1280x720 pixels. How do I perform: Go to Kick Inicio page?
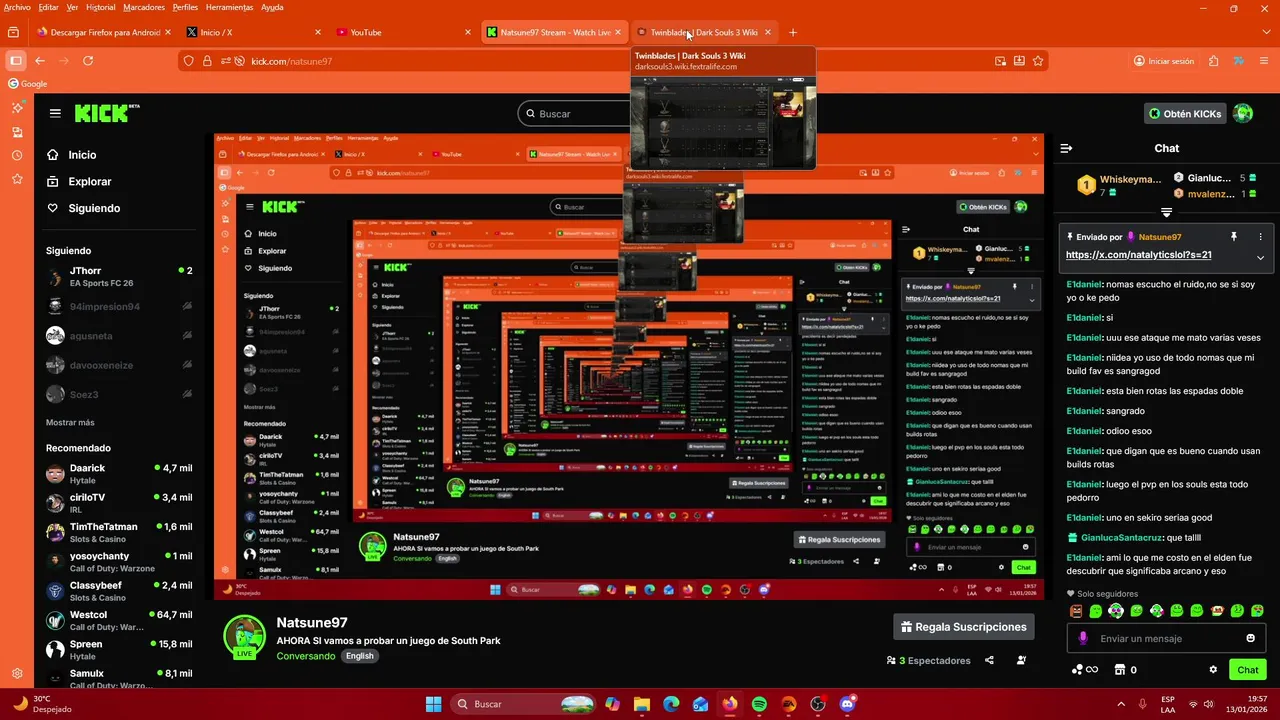coord(82,155)
